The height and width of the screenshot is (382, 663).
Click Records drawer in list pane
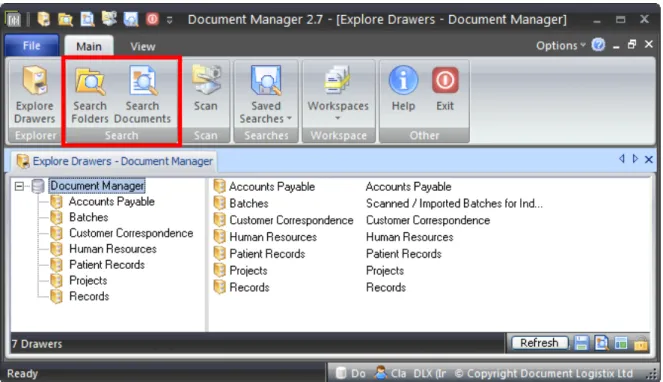click(249, 287)
